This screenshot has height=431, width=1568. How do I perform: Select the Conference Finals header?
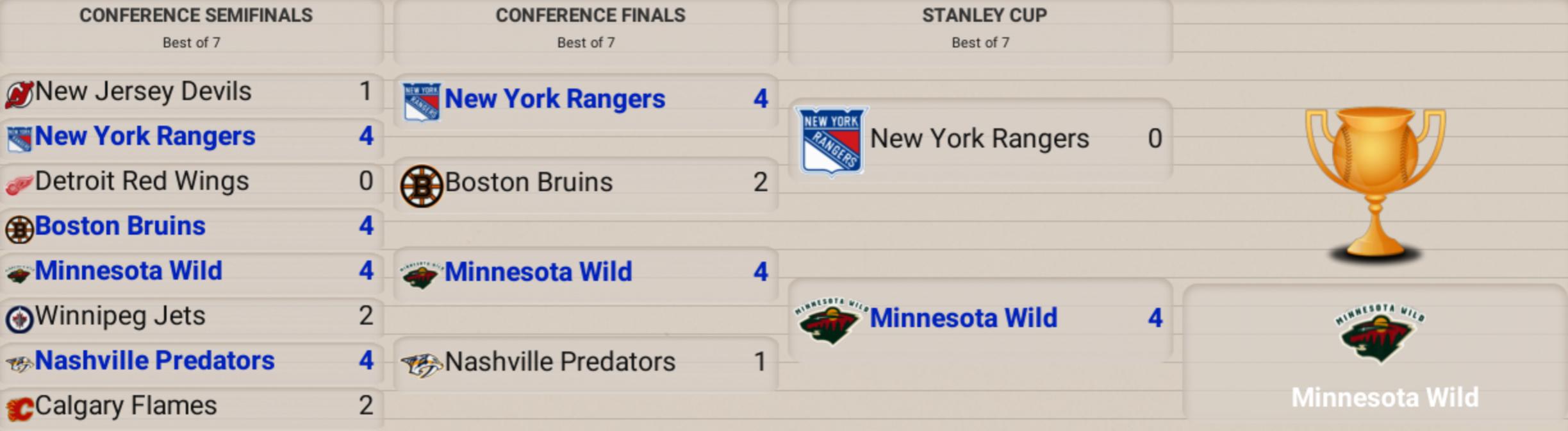coord(590,15)
